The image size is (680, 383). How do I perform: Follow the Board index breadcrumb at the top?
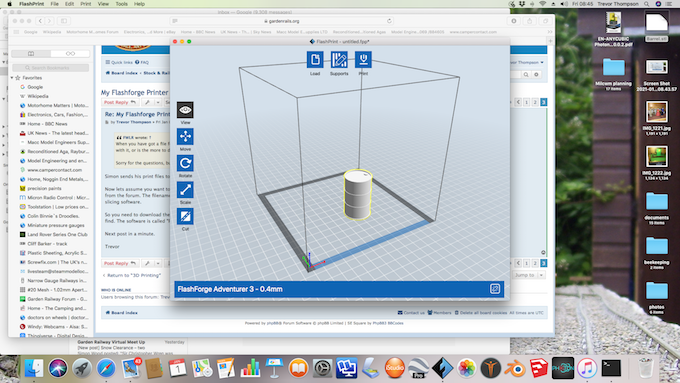122,73
